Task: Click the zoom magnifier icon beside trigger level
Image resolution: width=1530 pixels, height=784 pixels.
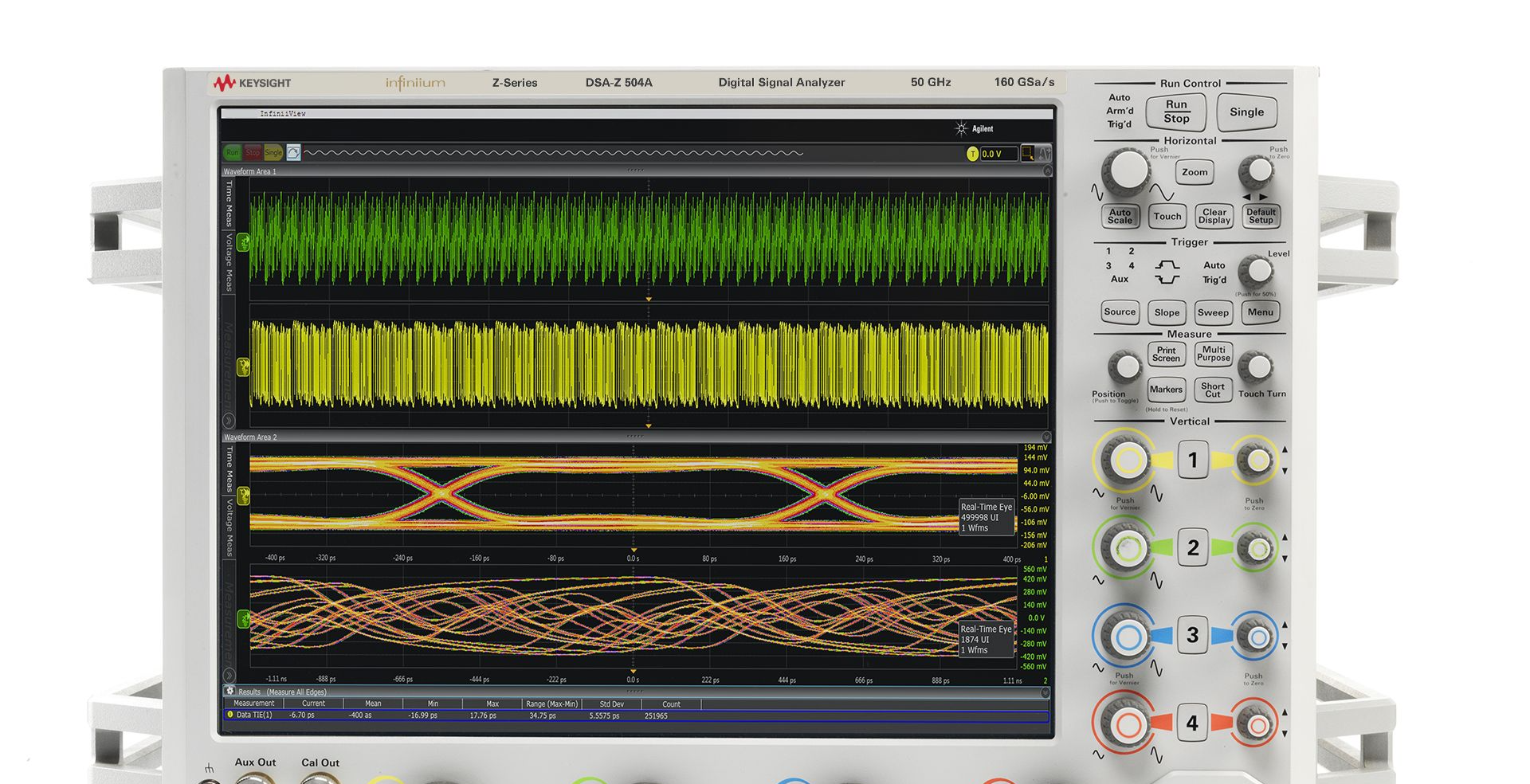Action: [1028, 153]
